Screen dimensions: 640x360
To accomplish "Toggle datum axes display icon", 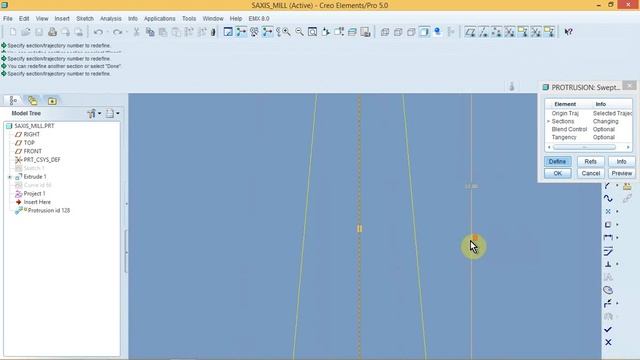I will click(483, 32).
